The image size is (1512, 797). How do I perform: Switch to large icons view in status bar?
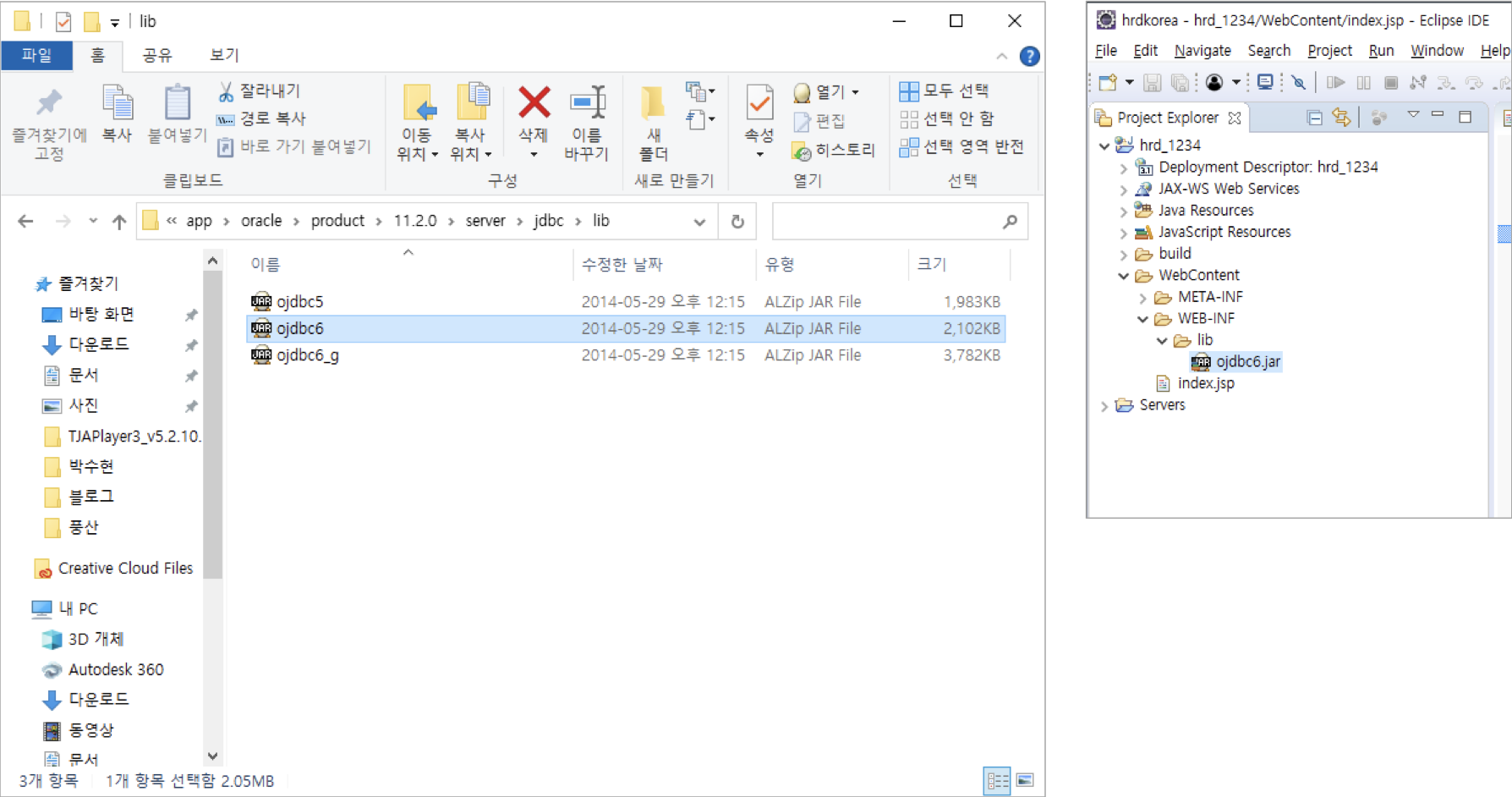click(x=1025, y=780)
